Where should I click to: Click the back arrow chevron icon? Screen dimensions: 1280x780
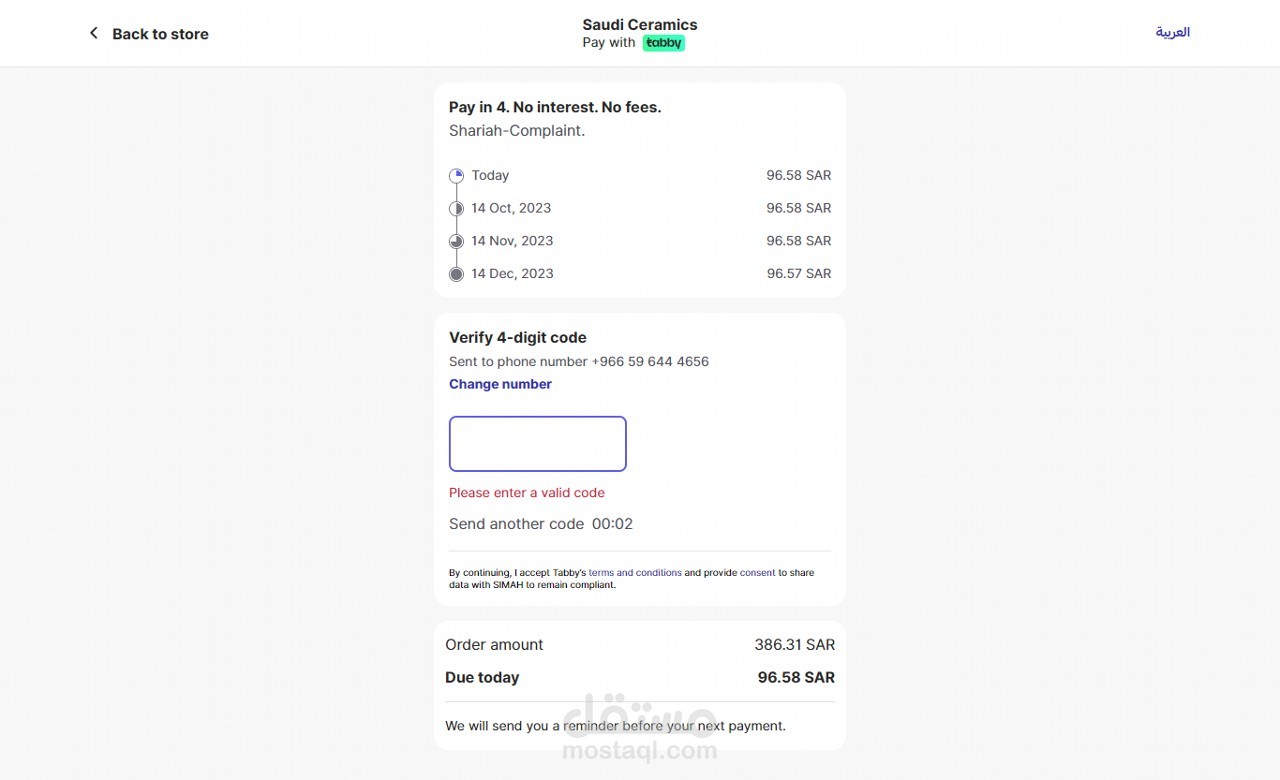click(x=94, y=33)
